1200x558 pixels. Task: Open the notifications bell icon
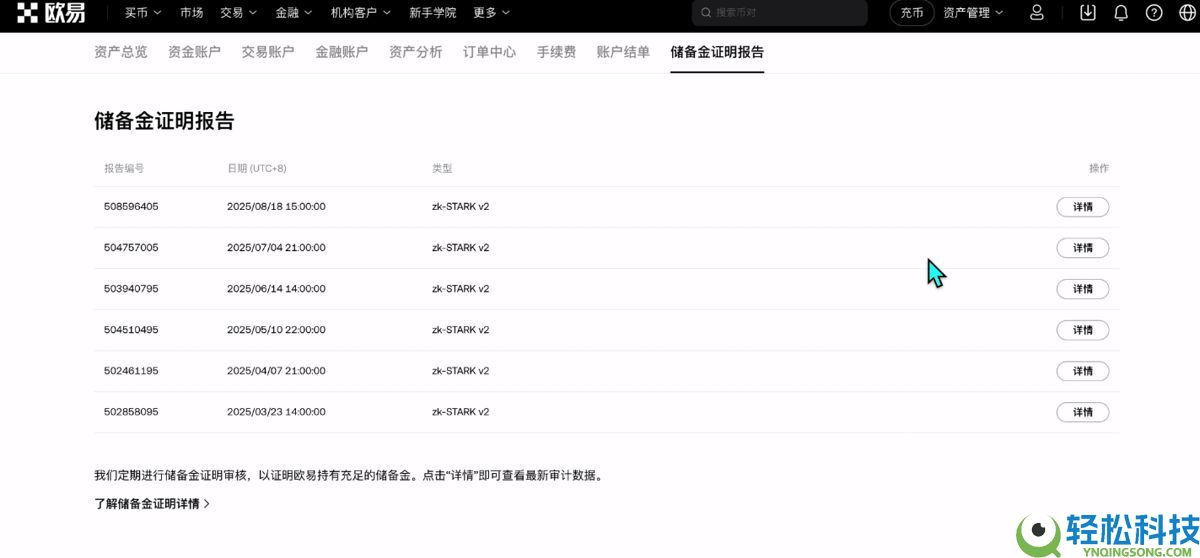(1121, 13)
